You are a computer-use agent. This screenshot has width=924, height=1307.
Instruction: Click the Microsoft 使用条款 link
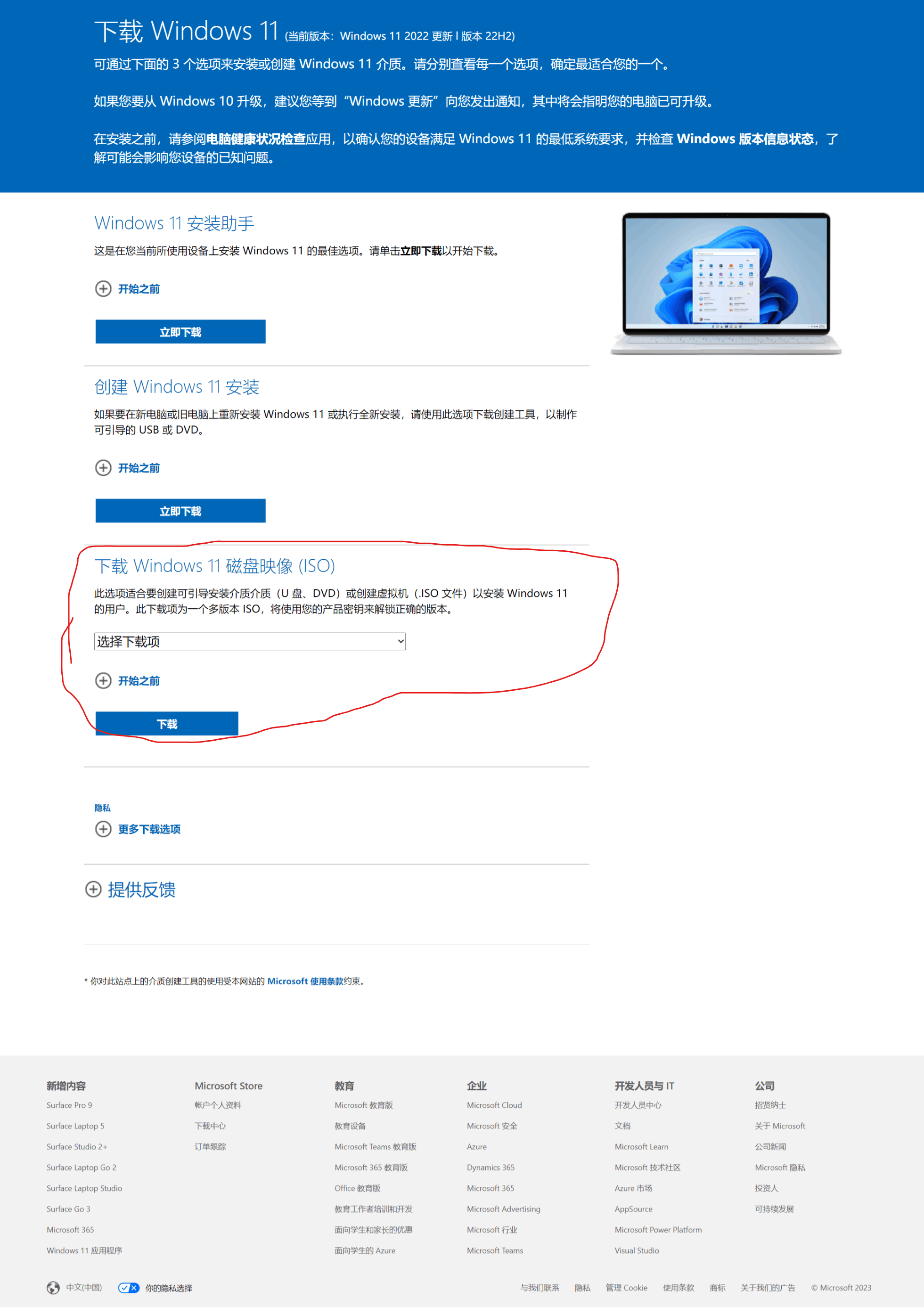305,981
